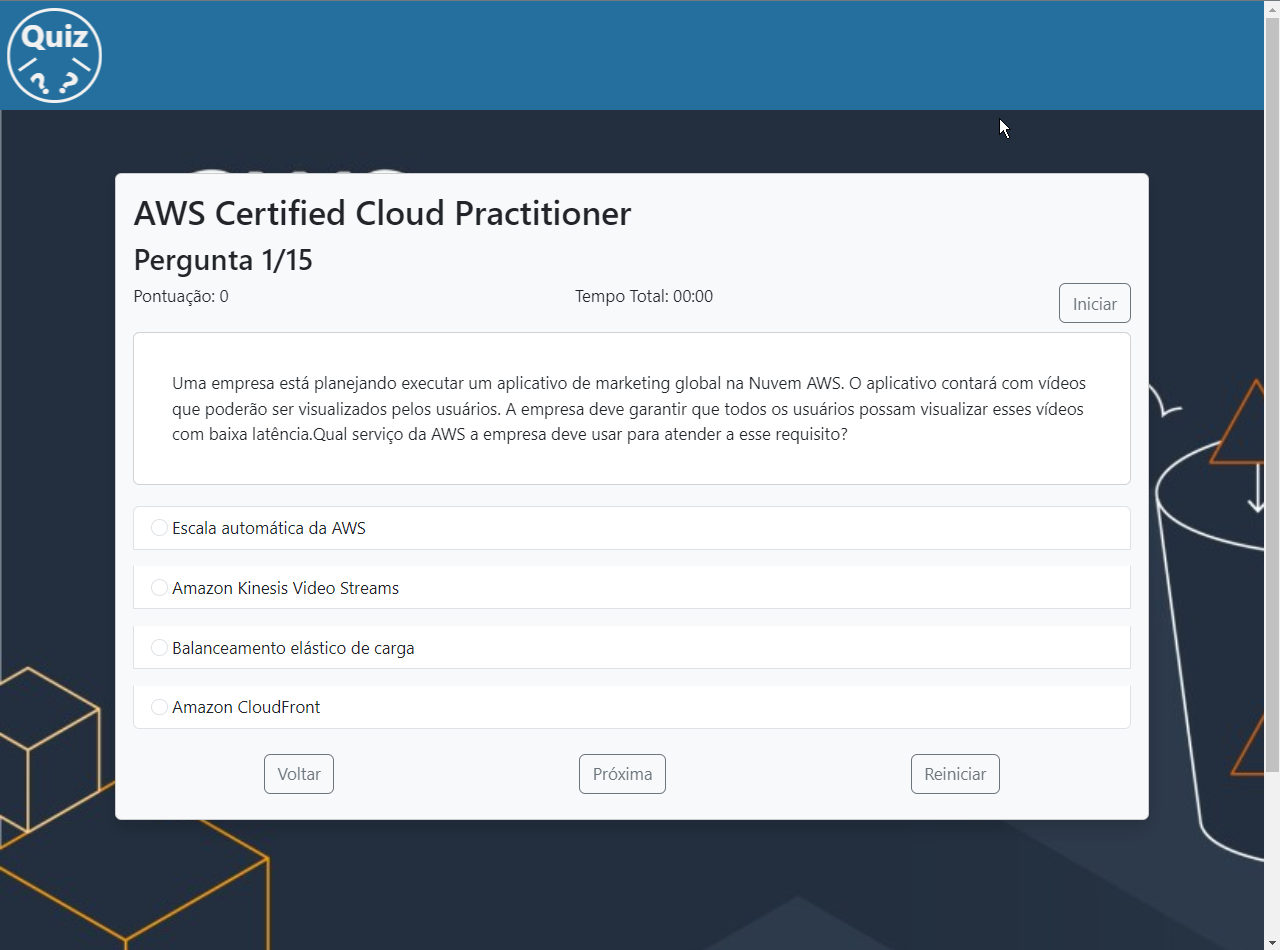Image resolution: width=1280 pixels, height=950 pixels.
Task: Click the Balanceamento elástico de carga answer label
Action: click(293, 648)
